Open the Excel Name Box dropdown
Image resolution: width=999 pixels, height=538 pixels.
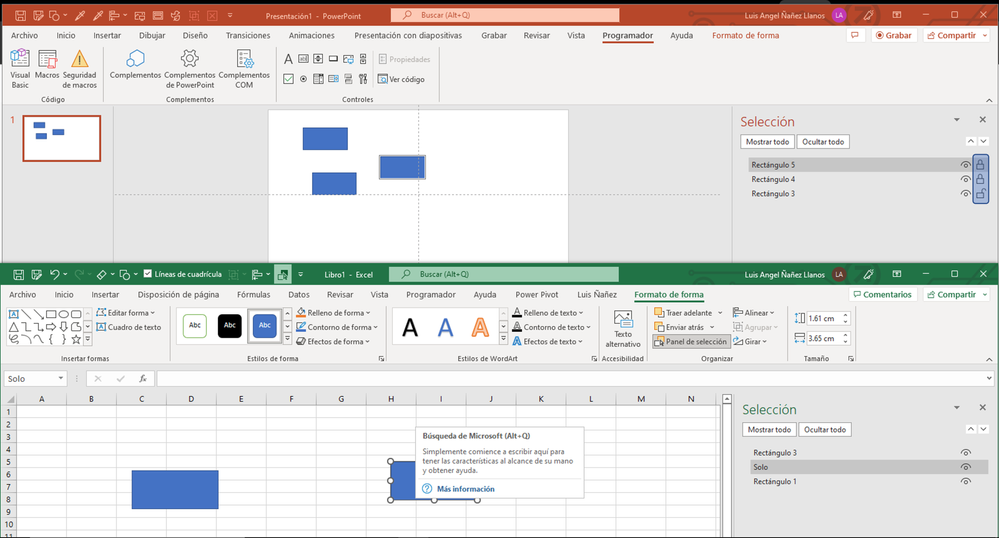[x=61, y=379]
